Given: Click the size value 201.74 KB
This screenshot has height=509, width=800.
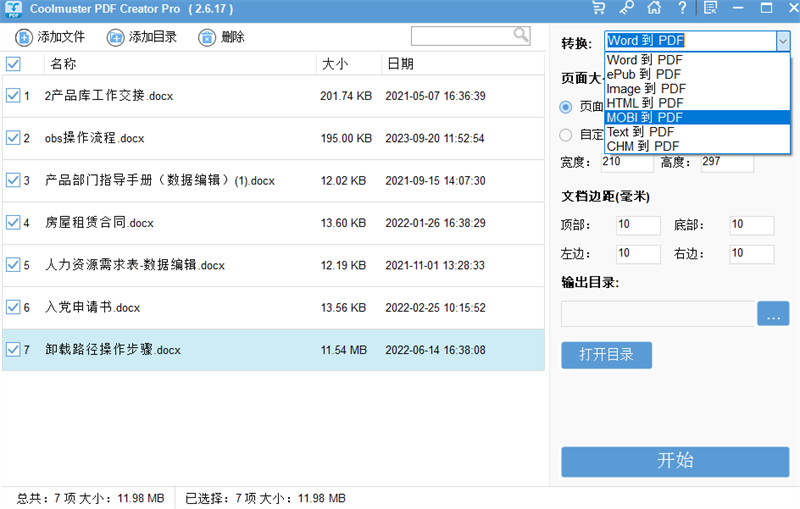Looking at the screenshot, I should tap(346, 96).
